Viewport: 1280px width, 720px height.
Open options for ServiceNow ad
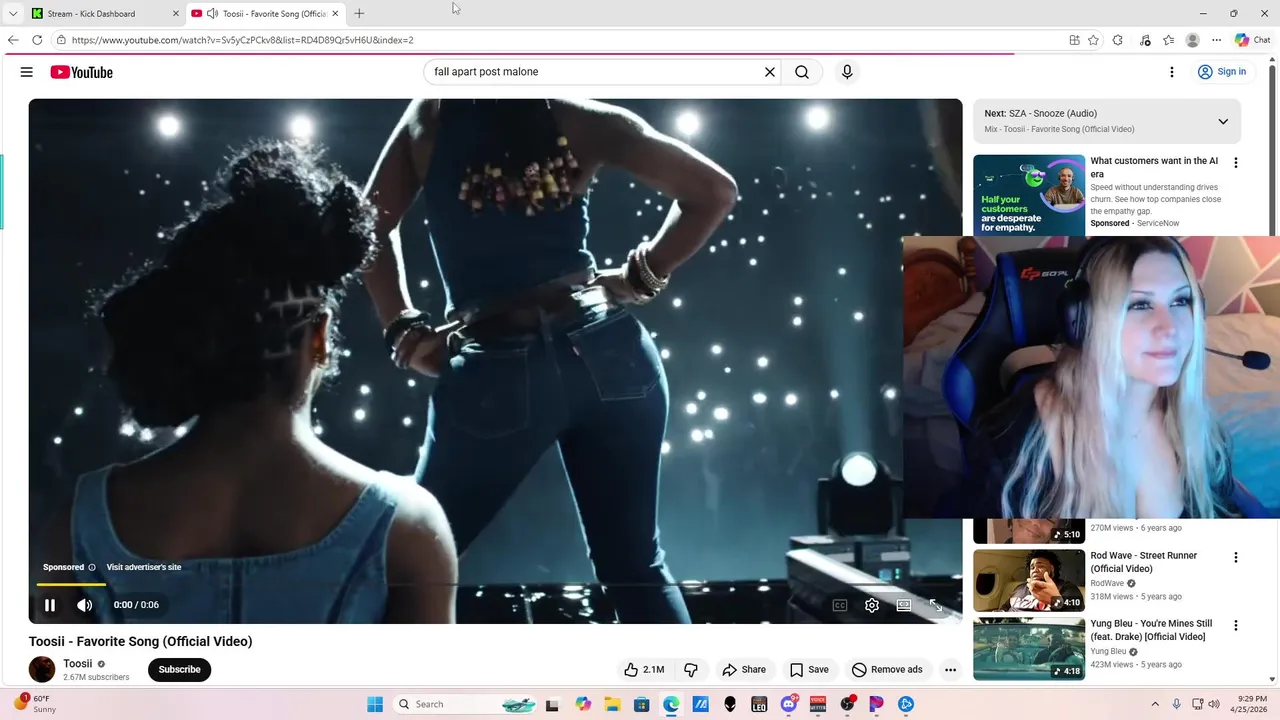click(1235, 163)
